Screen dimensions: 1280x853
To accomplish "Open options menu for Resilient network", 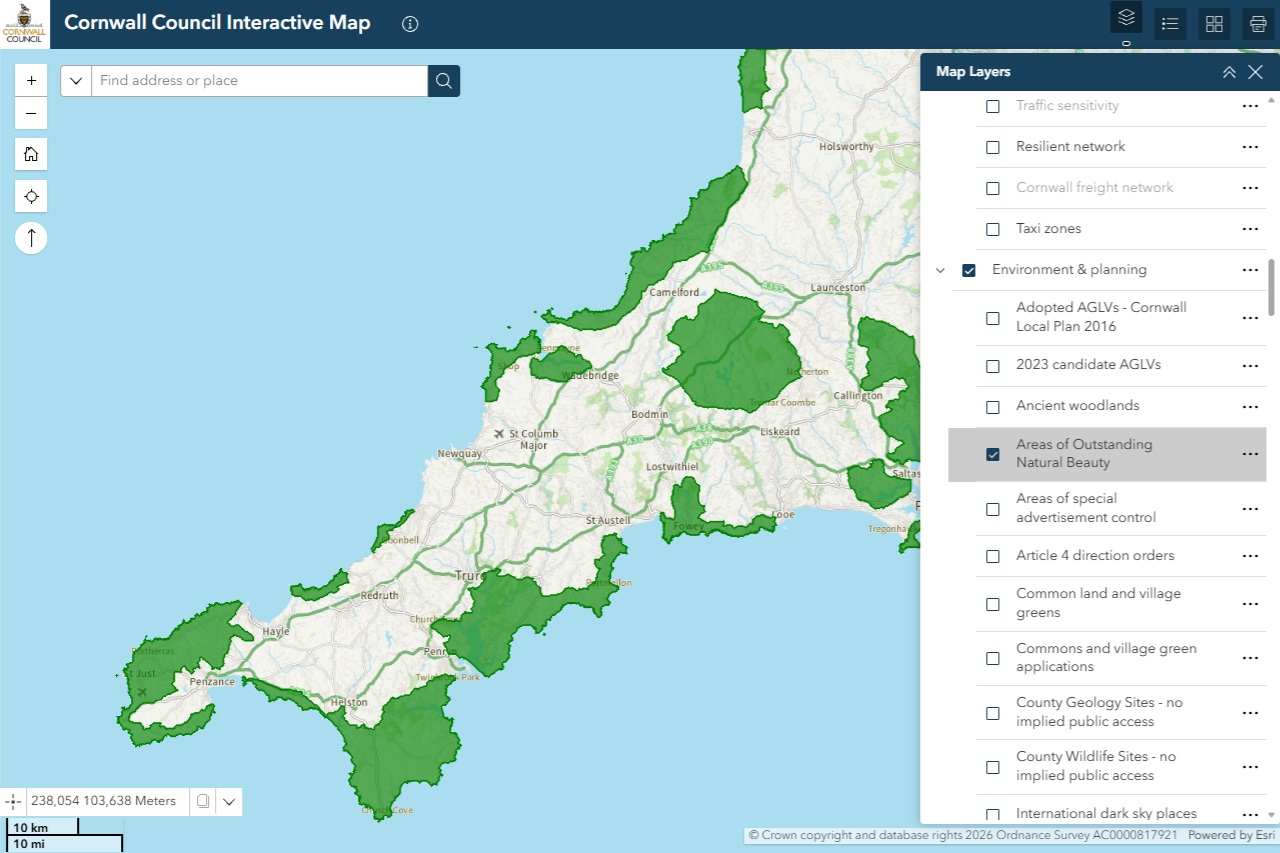I will [1249, 147].
